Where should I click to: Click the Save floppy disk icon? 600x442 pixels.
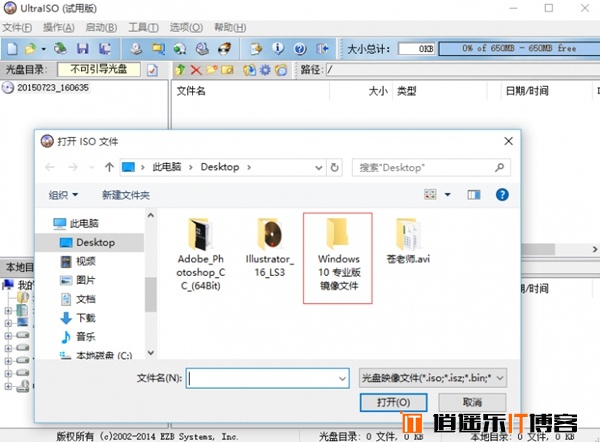[x=83, y=49]
